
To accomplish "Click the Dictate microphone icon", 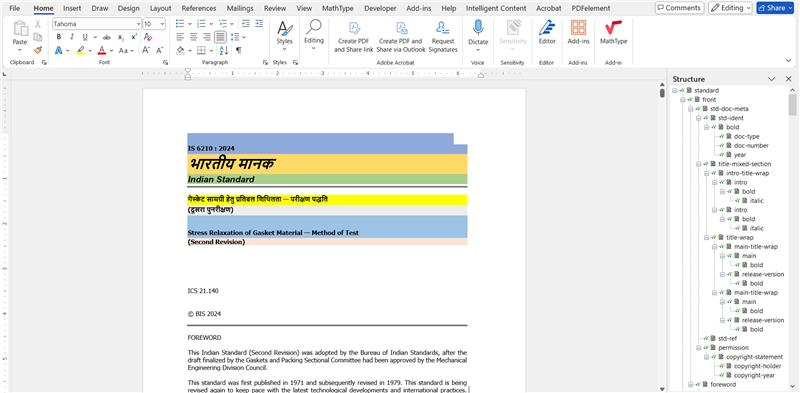I will [x=478, y=28].
